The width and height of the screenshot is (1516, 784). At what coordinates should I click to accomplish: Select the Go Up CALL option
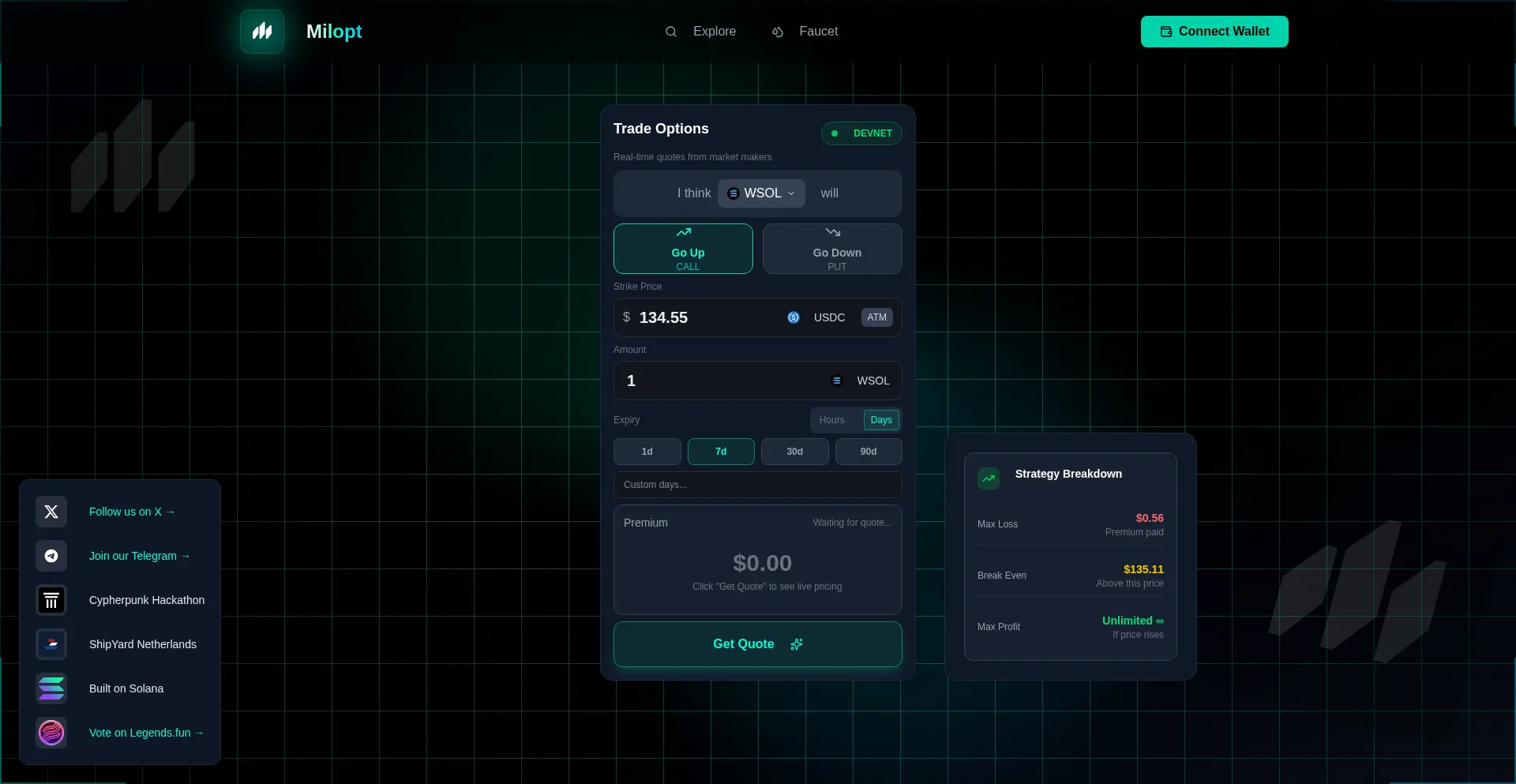coord(683,249)
